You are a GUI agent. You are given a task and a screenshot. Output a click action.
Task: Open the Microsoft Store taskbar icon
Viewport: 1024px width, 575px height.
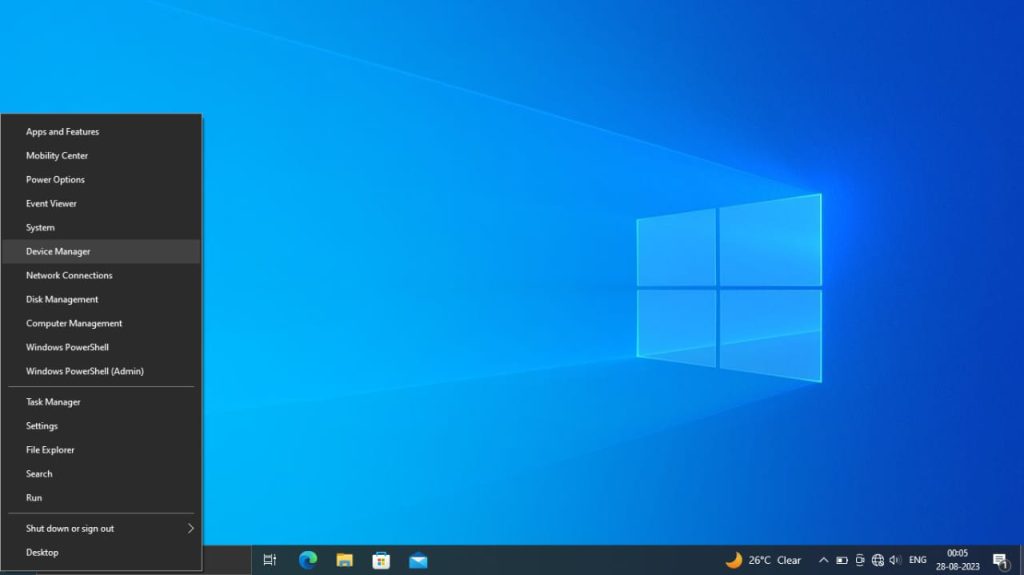(381, 560)
